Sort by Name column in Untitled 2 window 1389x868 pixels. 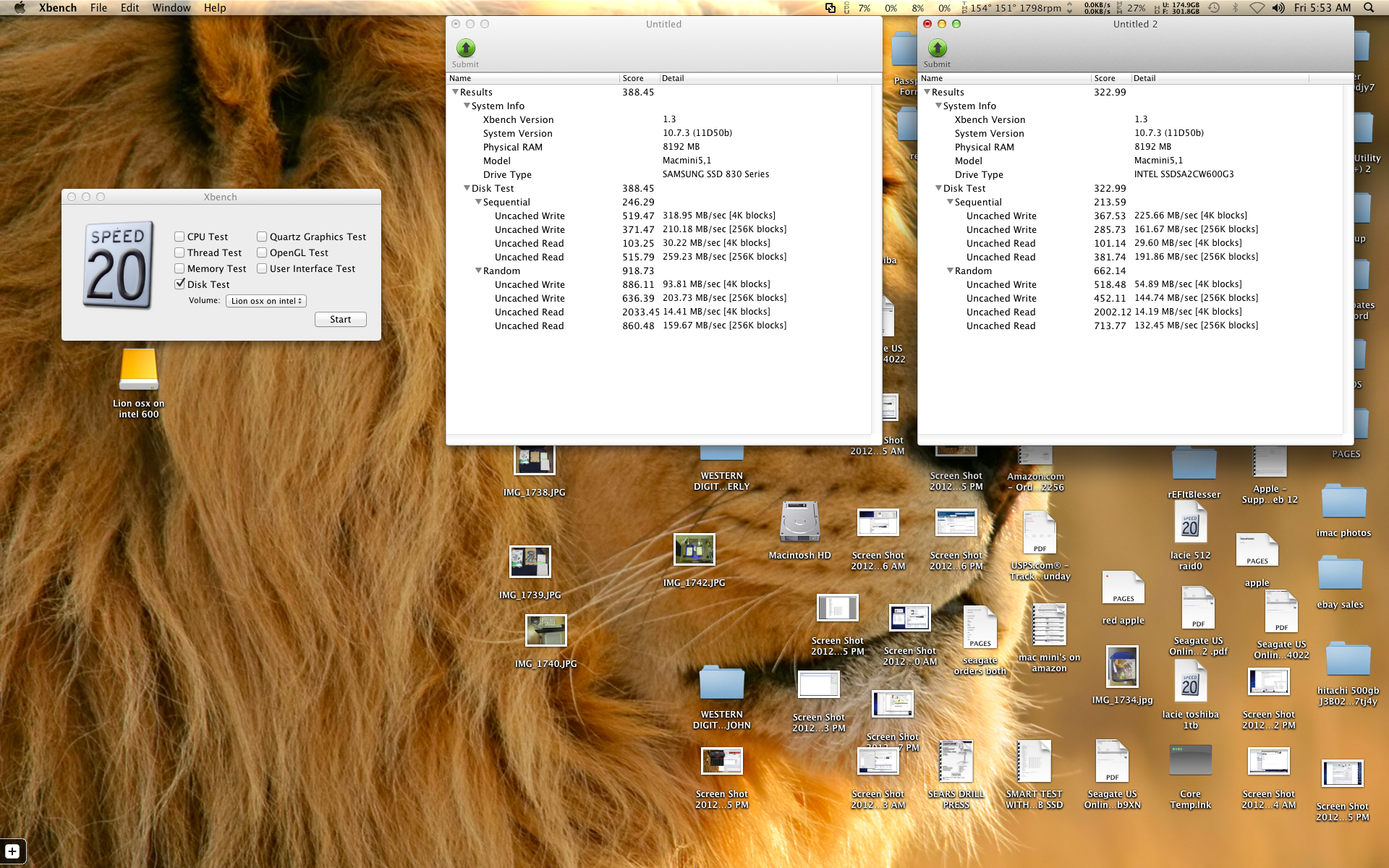(1004, 78)
